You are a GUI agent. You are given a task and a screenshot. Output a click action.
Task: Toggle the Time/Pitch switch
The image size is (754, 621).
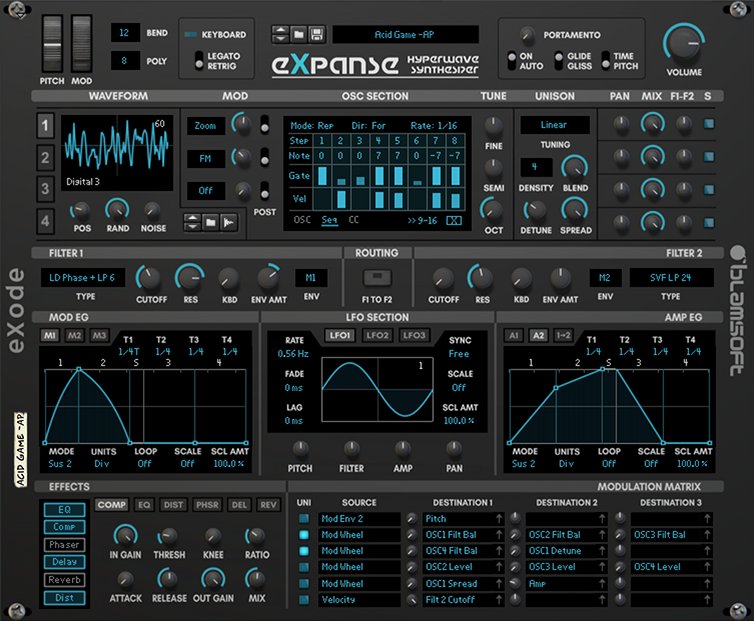tap(605, 61)
